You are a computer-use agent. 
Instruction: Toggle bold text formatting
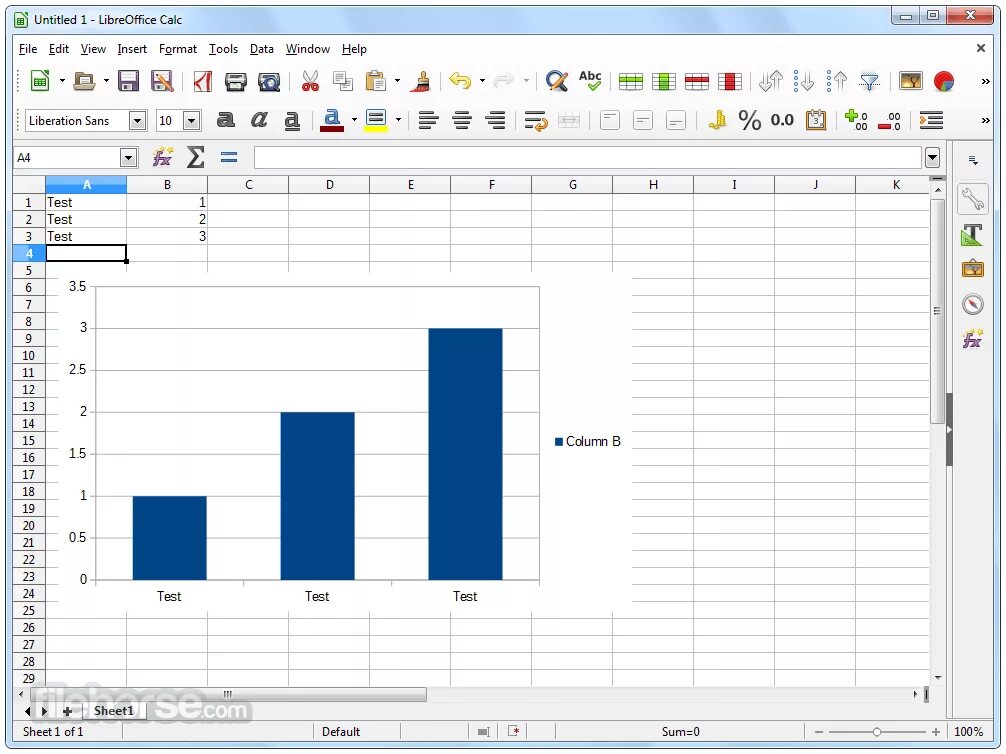pos(226,120)
